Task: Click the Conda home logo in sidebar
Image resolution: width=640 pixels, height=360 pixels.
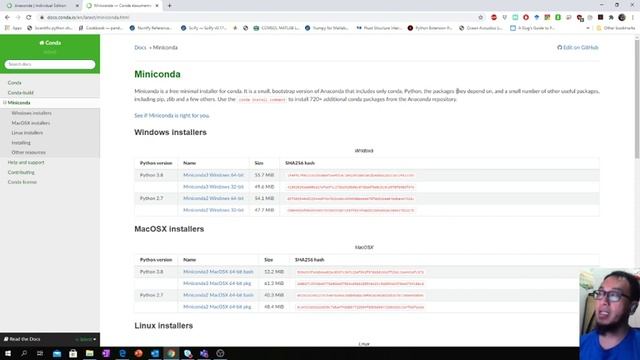Action: pyautogui.click(x=50, y=43)
